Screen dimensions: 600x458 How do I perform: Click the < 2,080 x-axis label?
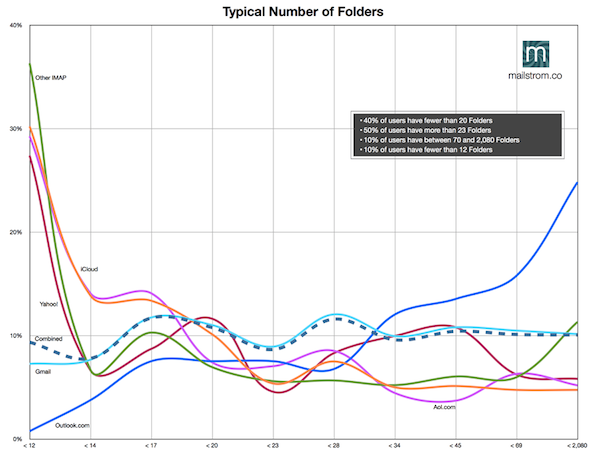pos(575,443)
